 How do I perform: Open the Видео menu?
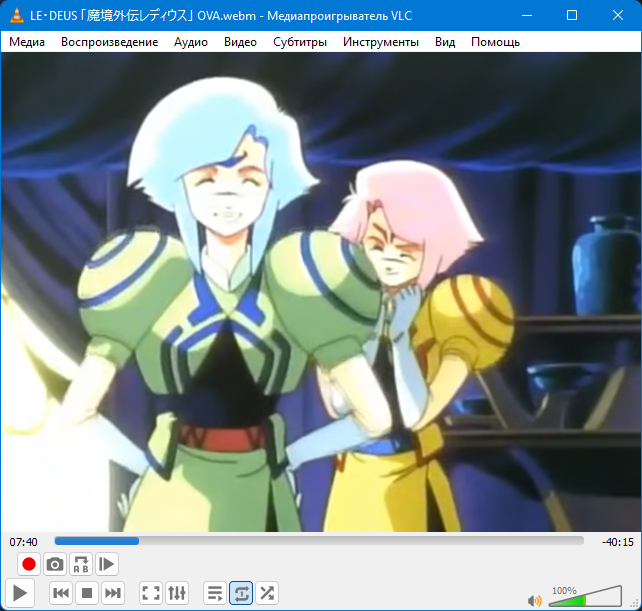(x=240, y=42)
